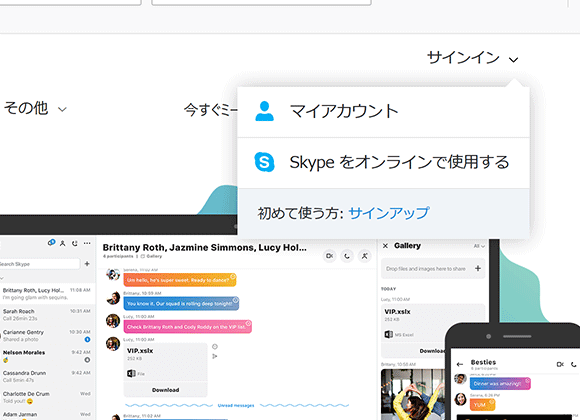Click the contacts person icon in the sidebar header
Screen dimensions: 580x420
pyautogui.click(x=63, y=243)
